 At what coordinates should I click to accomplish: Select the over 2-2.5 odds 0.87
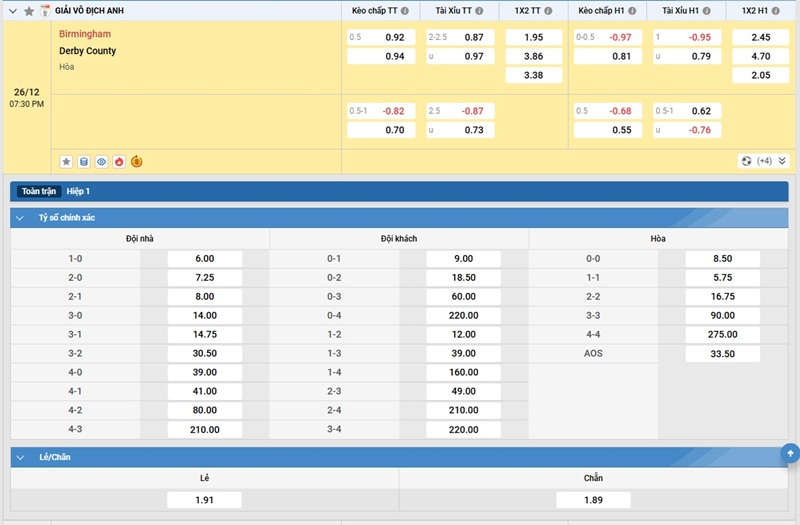point(460,37)
